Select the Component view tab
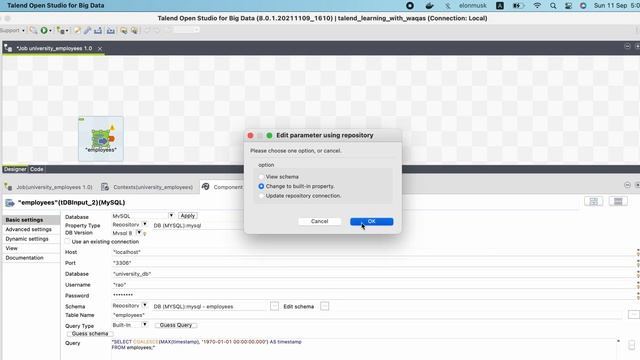 [x=222, y=187]
